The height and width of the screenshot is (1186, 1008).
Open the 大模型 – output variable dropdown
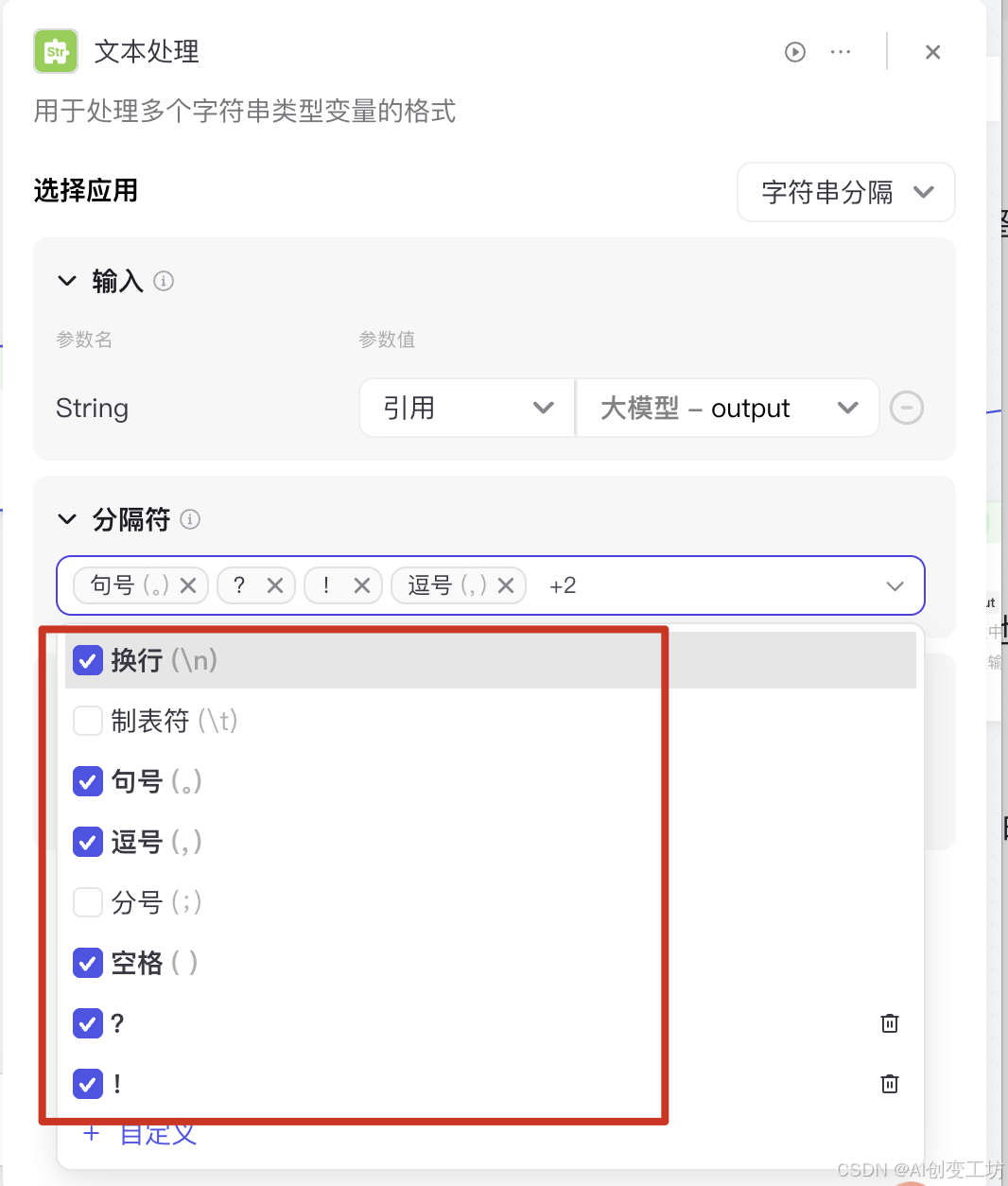728,408
